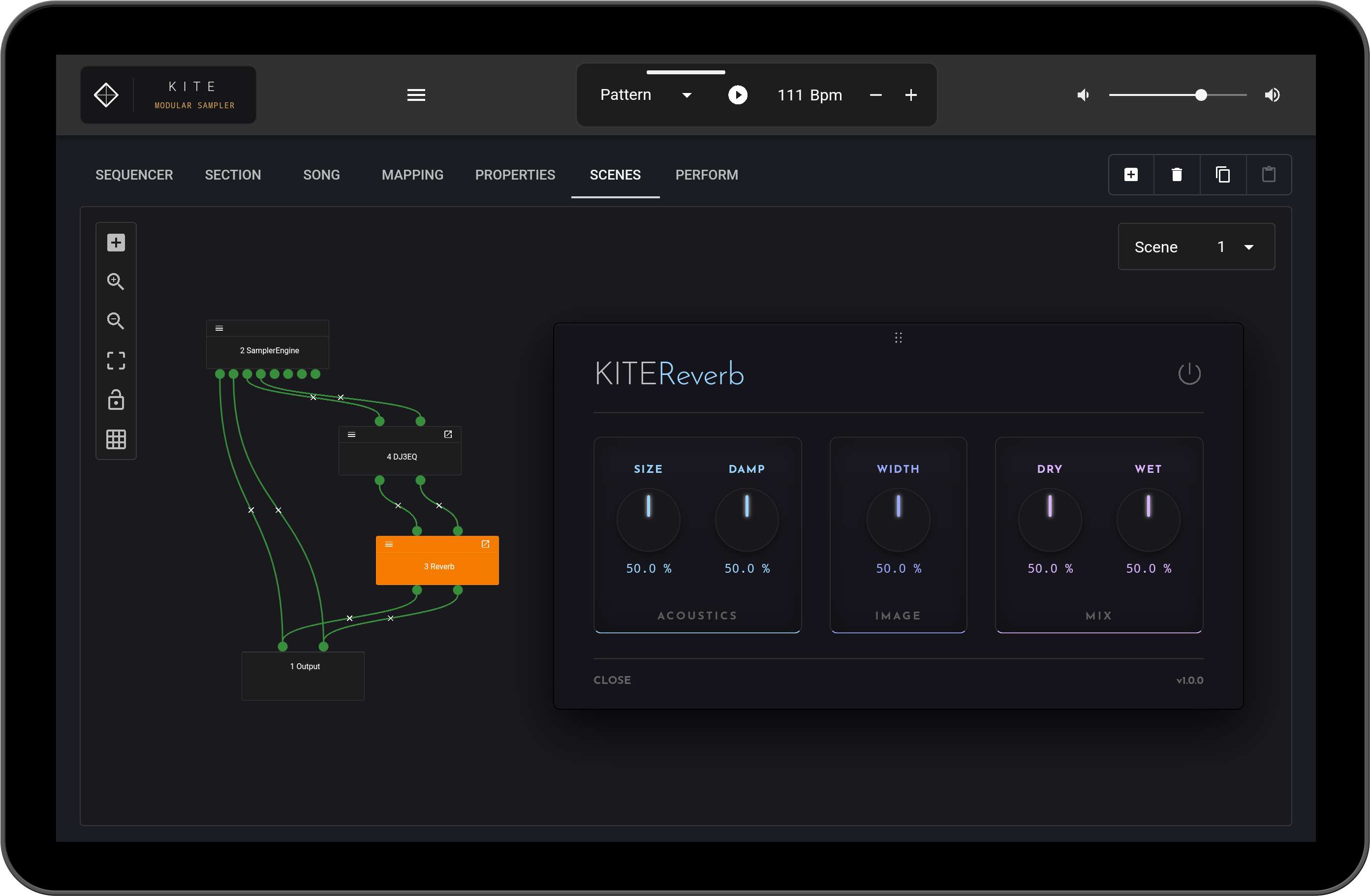Click CLOSE on the reverb panel
This screenshot has width=1370, height=896.
tap(612, 680)
